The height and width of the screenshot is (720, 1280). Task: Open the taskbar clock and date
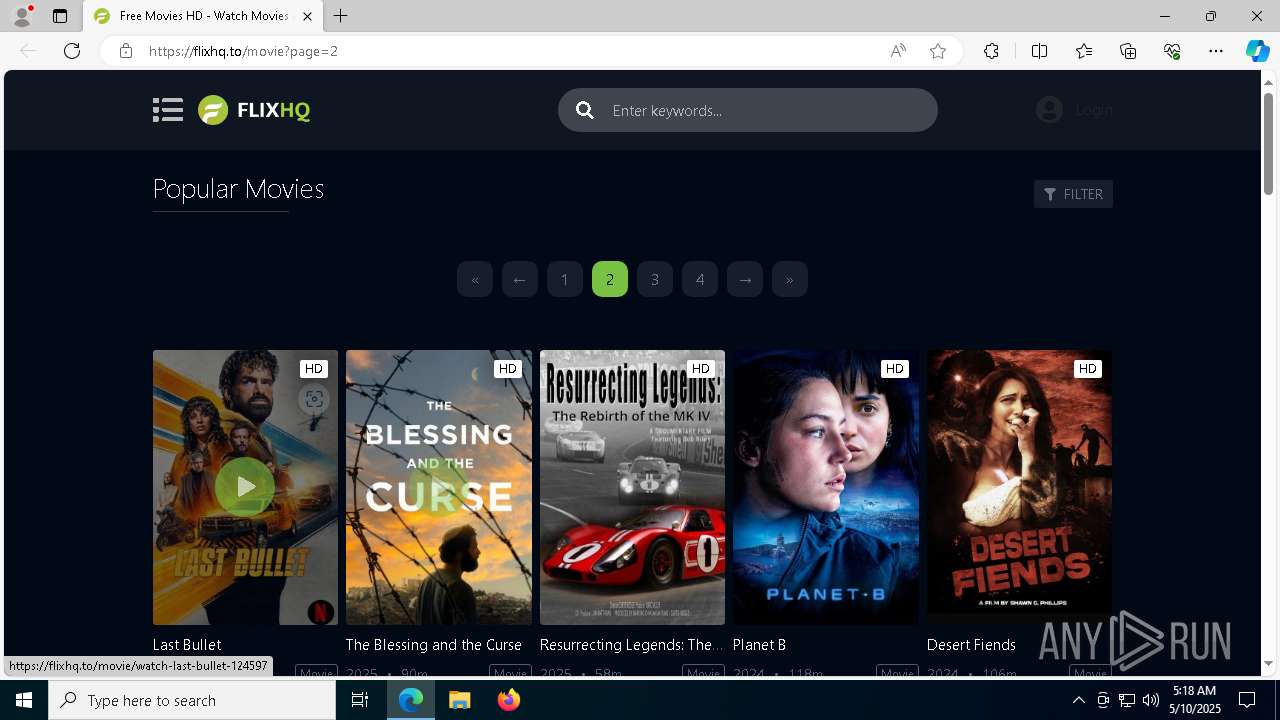[x=1194, y=700]
